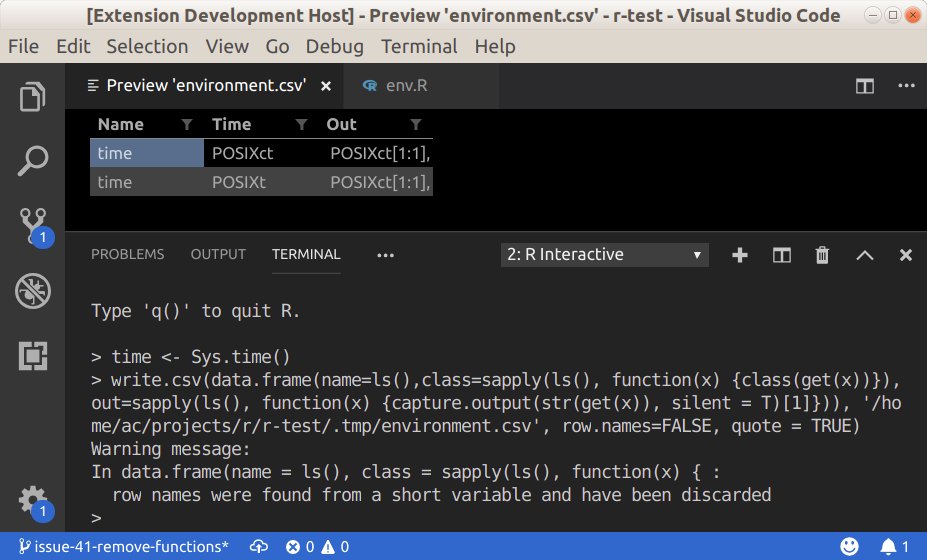Split the terminal panel
Viewport: 927px width, 560px height.
782,255
